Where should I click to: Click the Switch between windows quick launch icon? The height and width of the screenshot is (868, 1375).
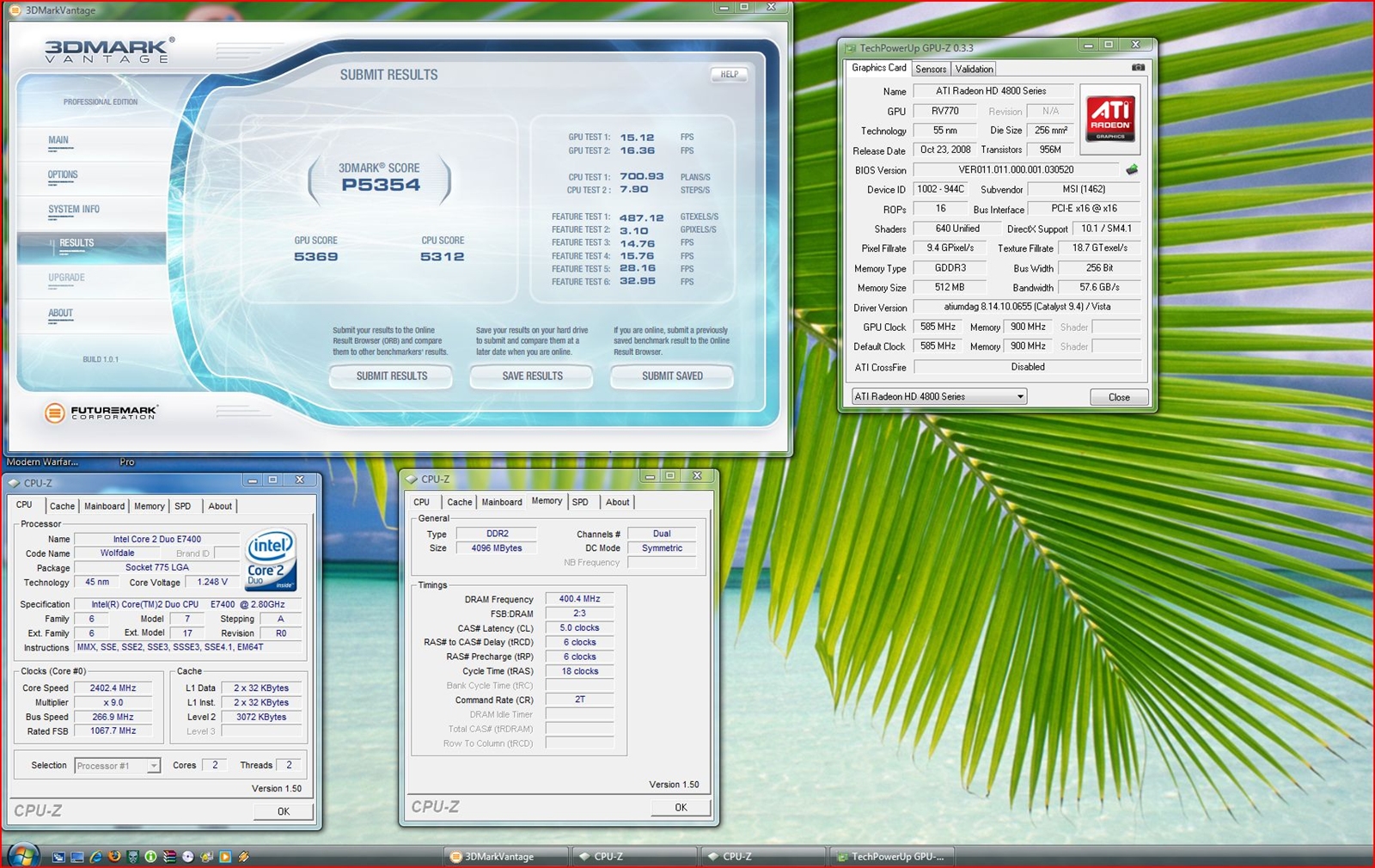[58, 857]
